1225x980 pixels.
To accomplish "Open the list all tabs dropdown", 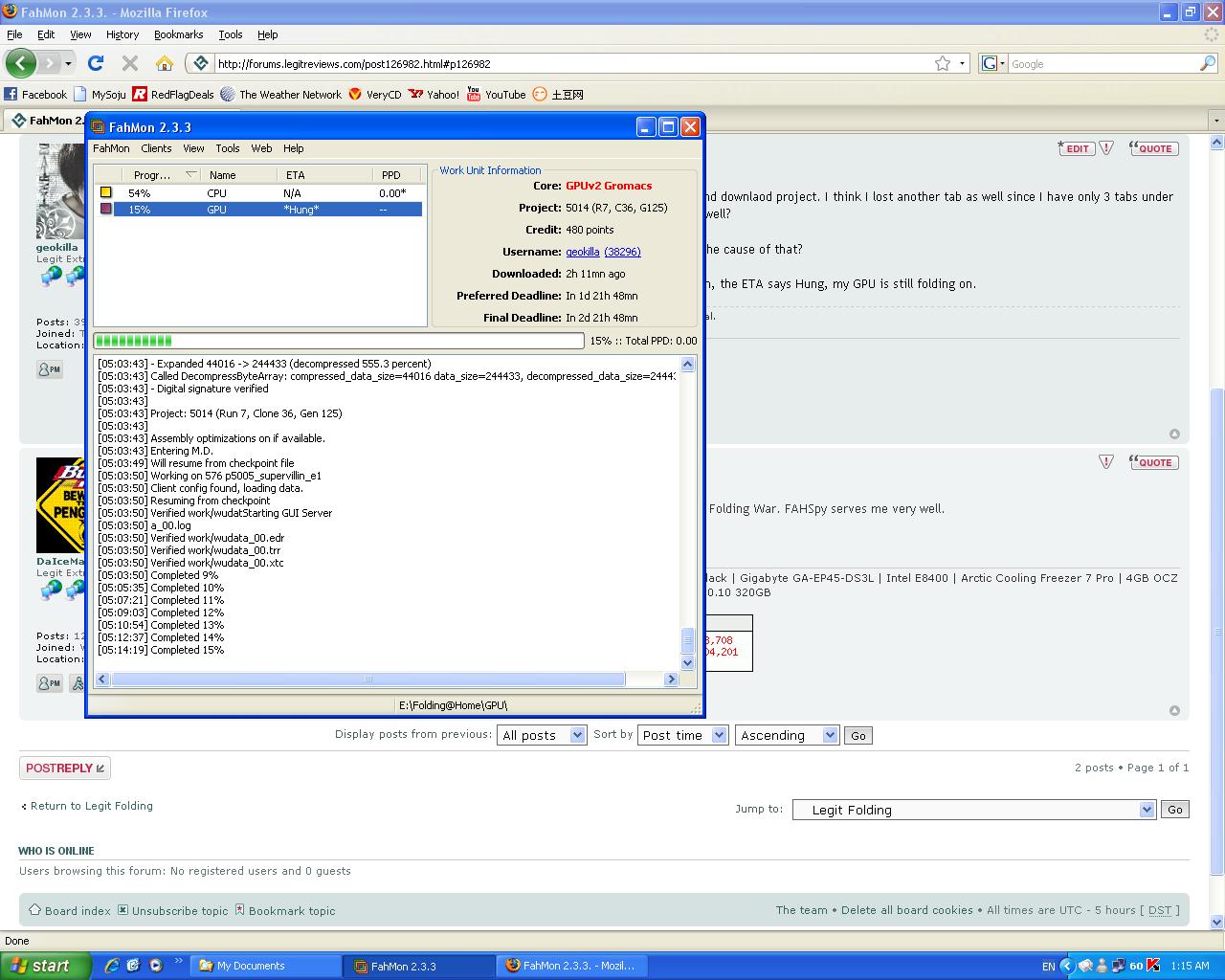I will click(1216, 121).
